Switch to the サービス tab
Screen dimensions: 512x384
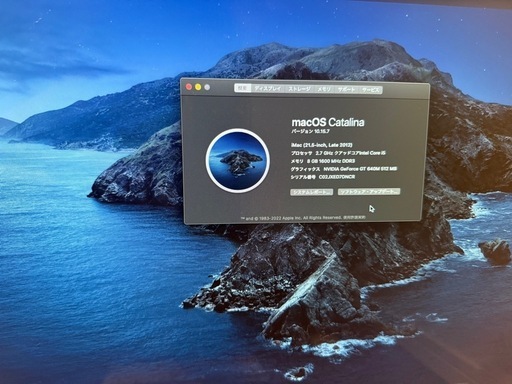(x=371, y=90)
